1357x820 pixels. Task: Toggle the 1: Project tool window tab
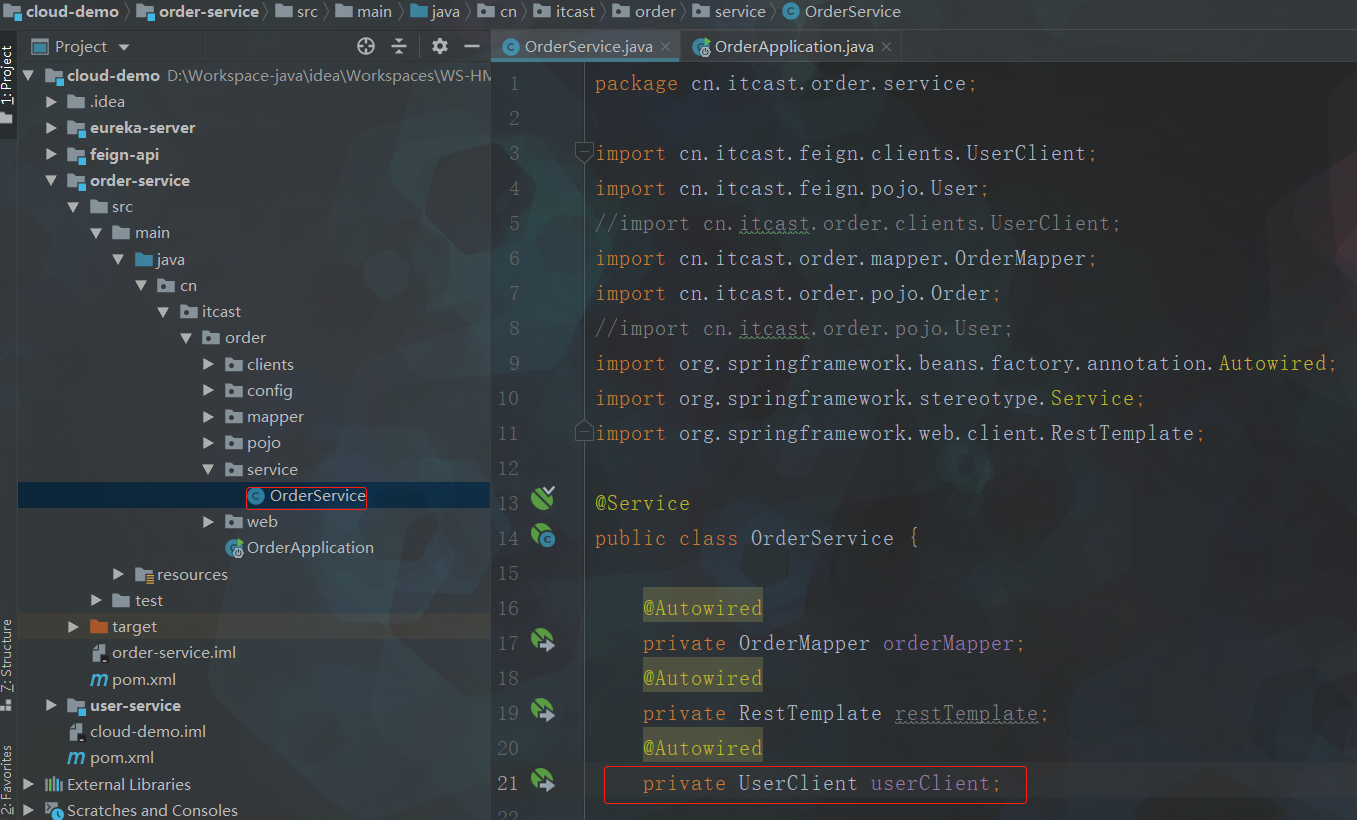pos(8,84)
